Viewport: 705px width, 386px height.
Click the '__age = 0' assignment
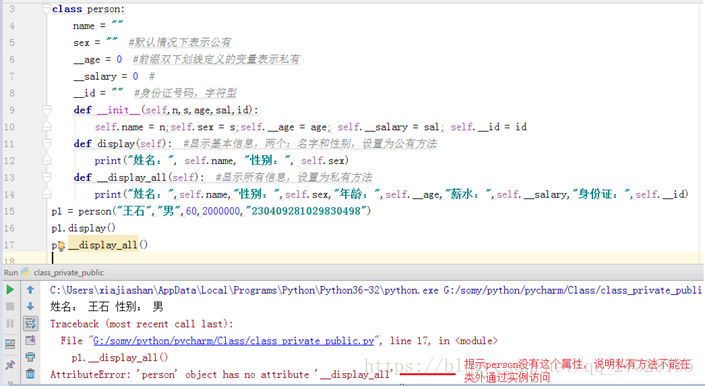98,59
